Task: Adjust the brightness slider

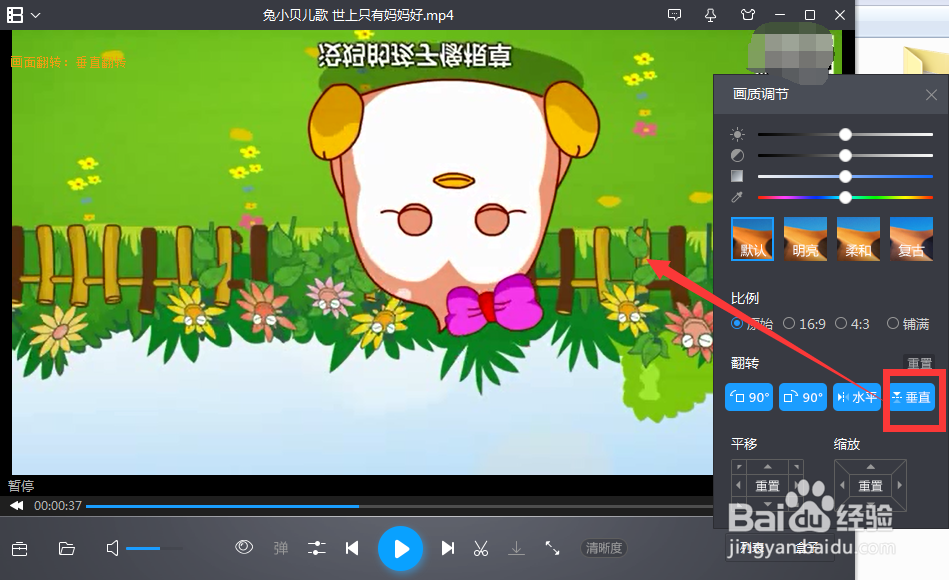Action: click(845, 134)
